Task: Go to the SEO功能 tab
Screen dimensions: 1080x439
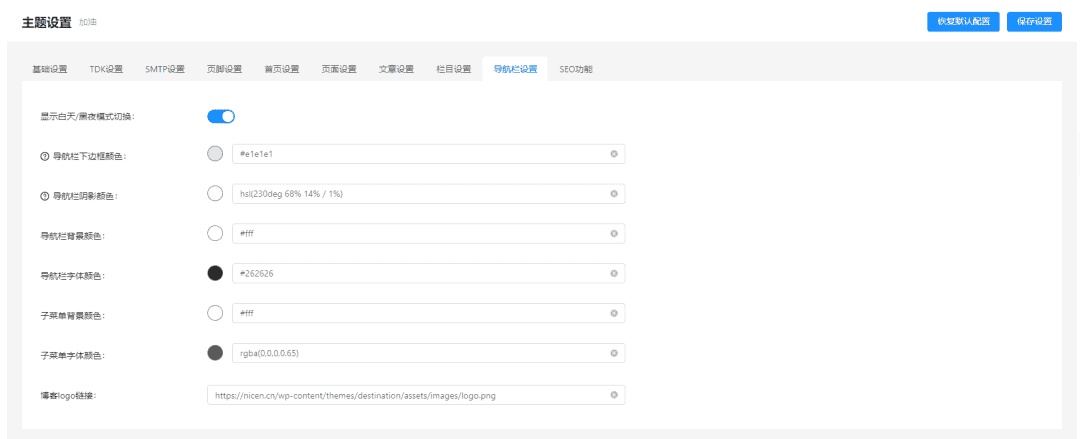Action: 576,69
